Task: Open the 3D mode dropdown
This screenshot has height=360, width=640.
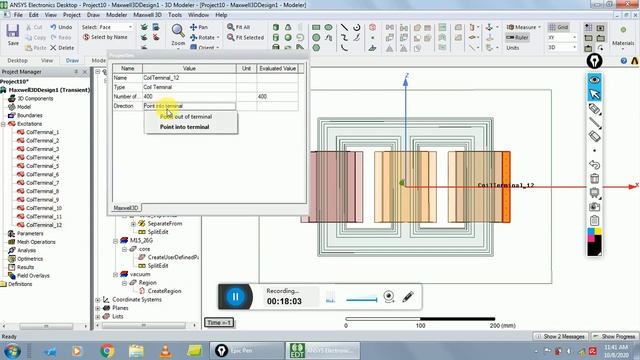Action: (x=562, y=47)
